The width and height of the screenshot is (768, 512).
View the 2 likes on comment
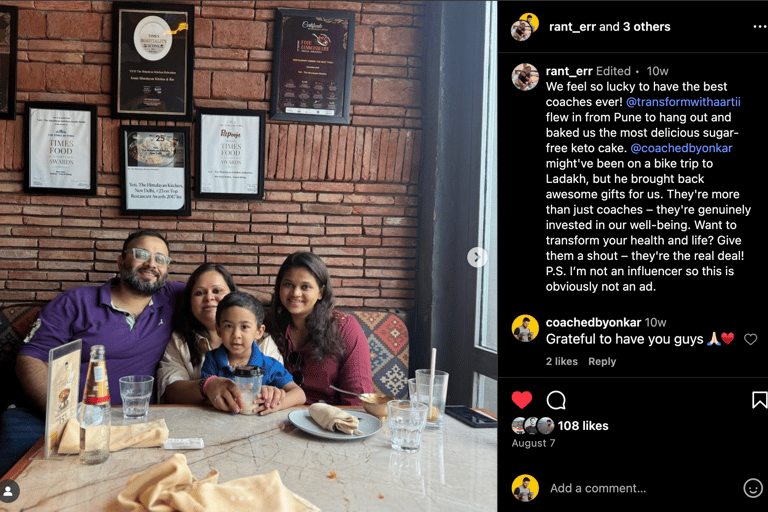[562, 362]
